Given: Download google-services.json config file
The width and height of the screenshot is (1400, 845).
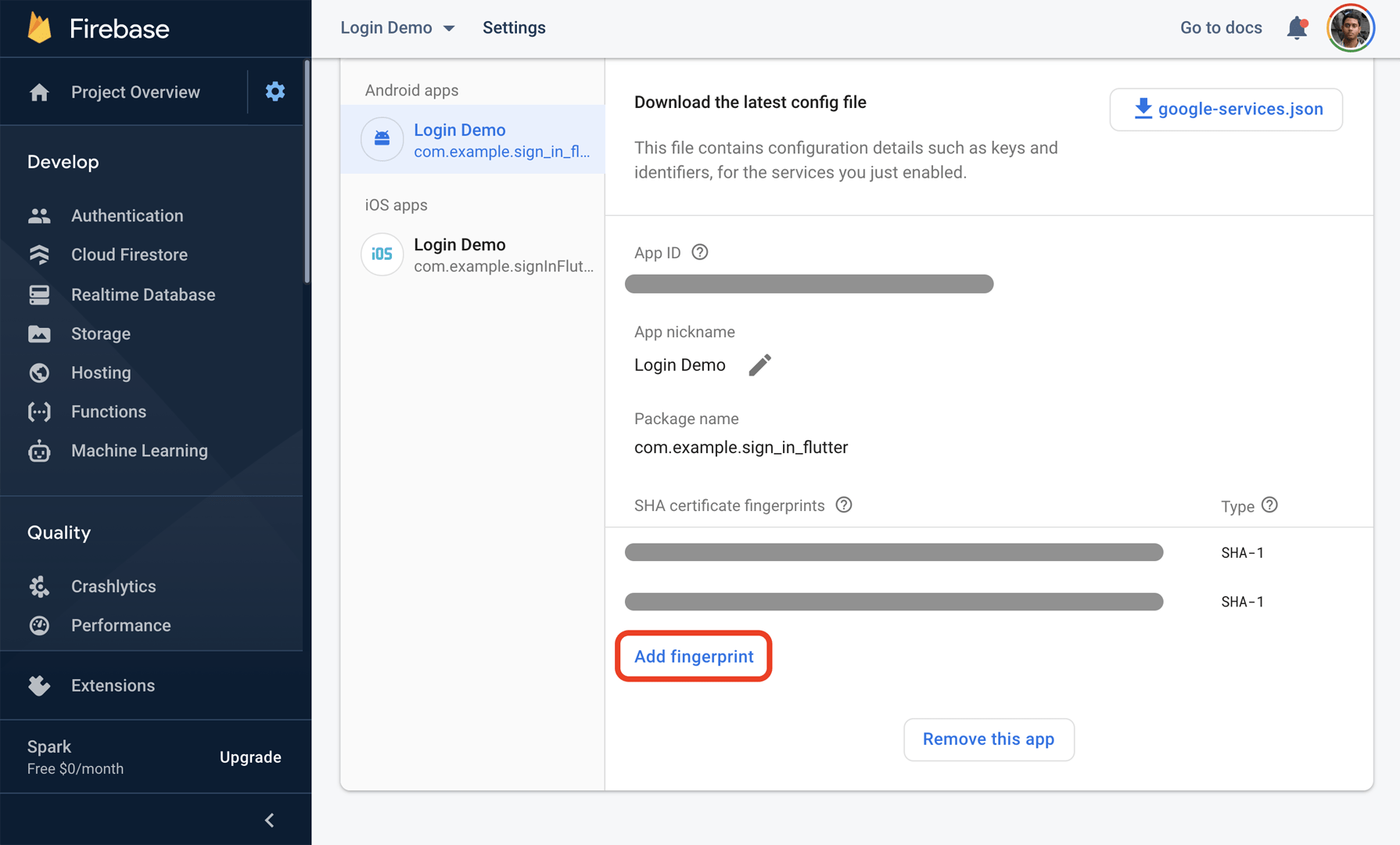Looking at the screenshot, I should [x=1226, y=110].
